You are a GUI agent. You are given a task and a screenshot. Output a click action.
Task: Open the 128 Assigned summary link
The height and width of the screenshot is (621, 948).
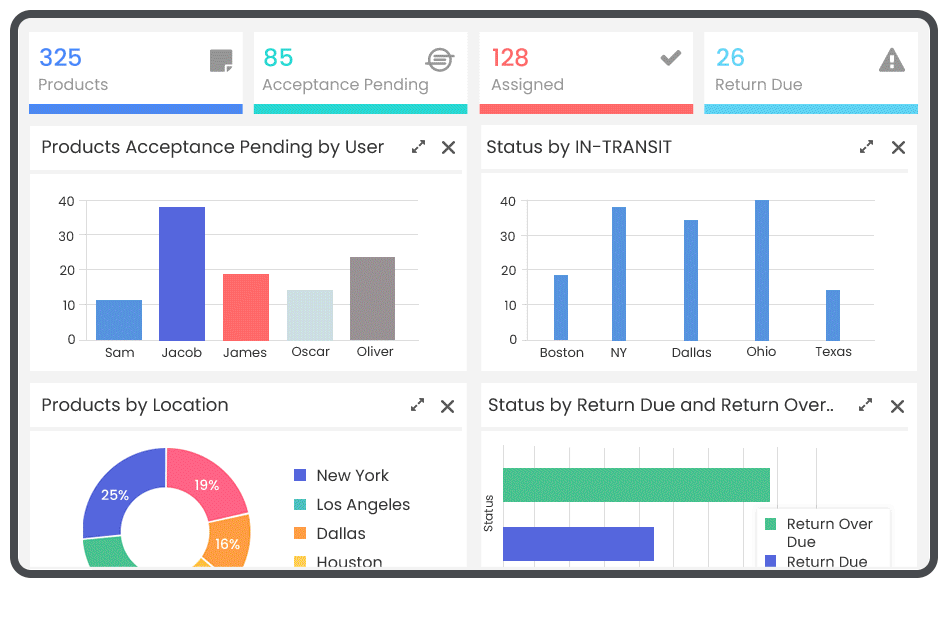tap(585, 70)
